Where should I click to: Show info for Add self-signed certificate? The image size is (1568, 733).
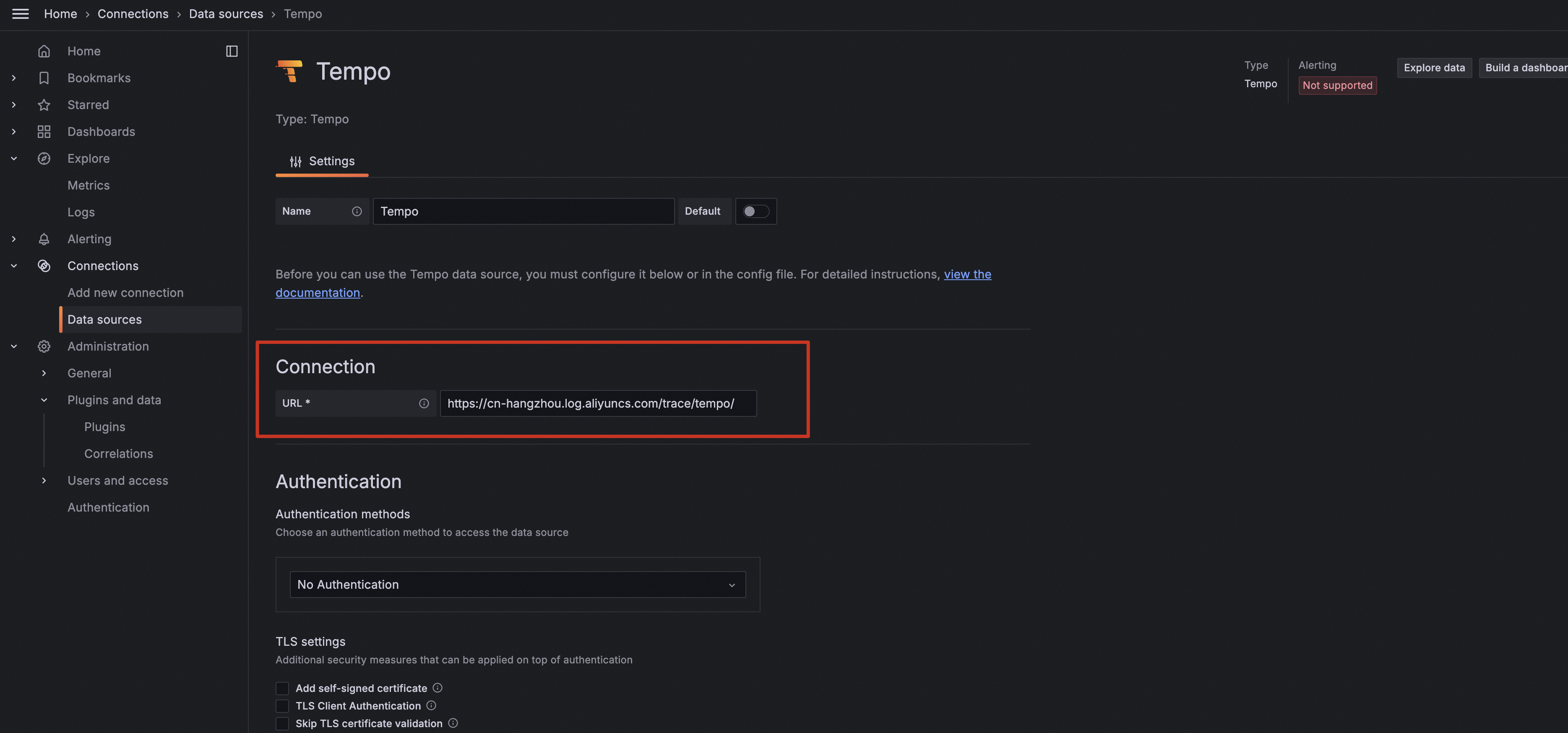(438, 687)
